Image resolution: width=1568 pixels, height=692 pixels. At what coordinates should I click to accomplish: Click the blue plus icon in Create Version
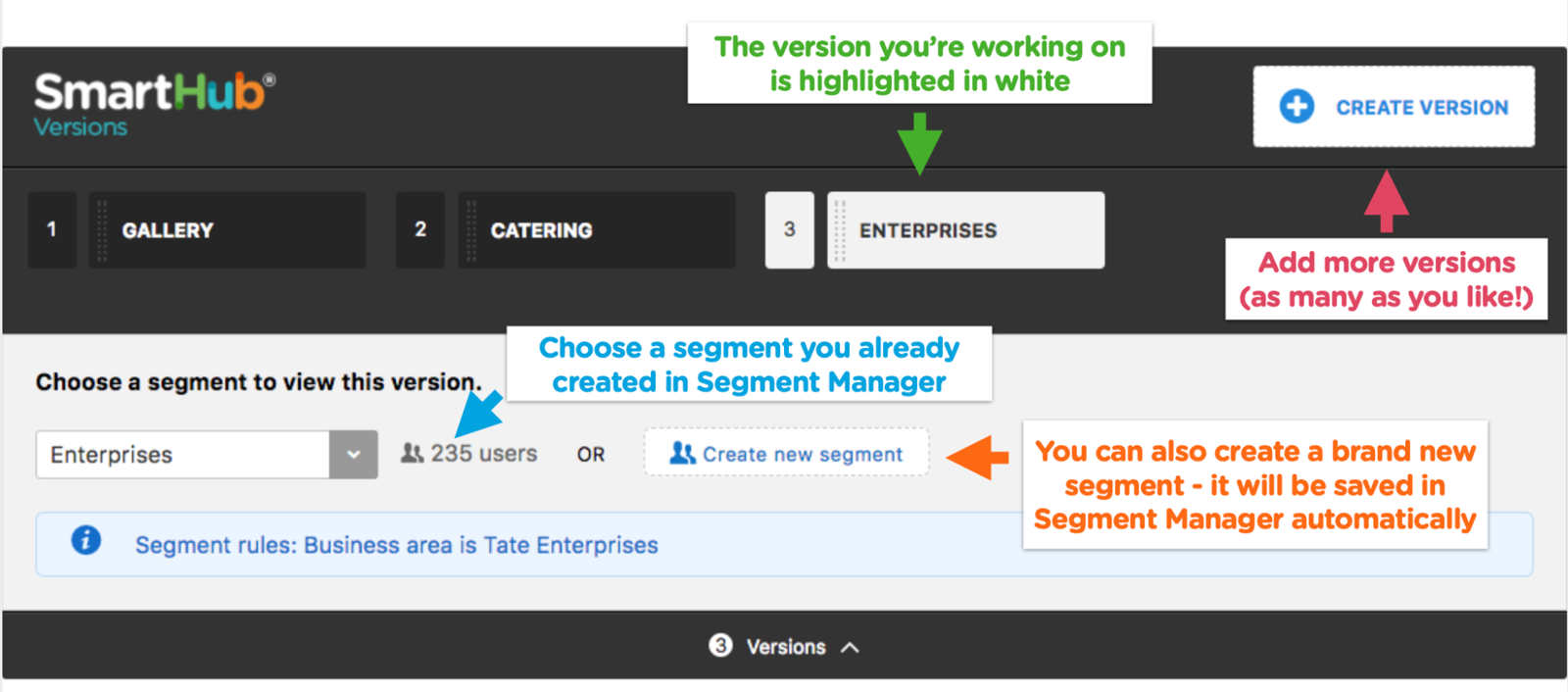tap(1297, 106)
